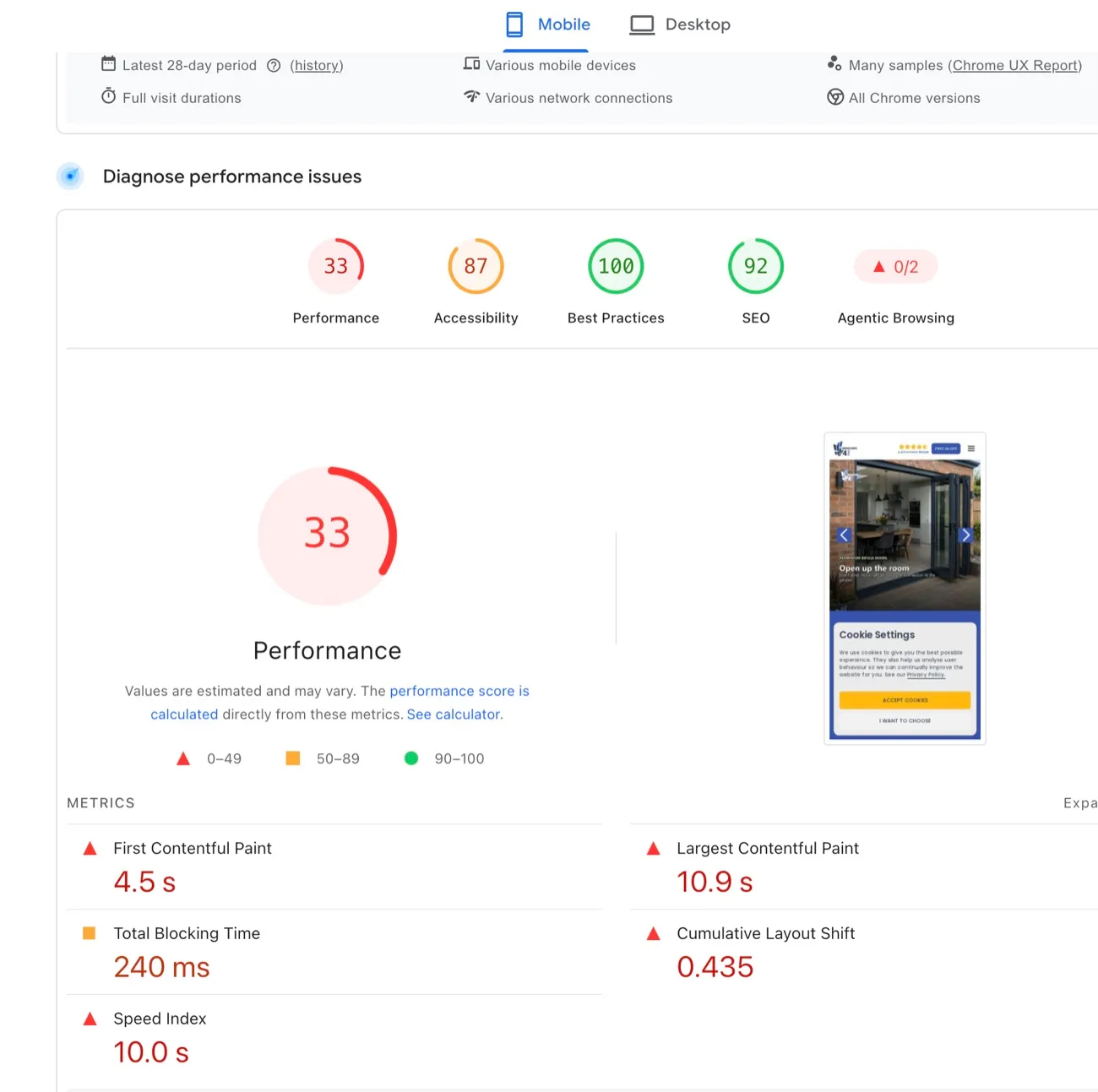This screenshot has height=1092, width=1098.
Task: Click the blue Diagnose performance issues icon
Action: coord(70,176)
